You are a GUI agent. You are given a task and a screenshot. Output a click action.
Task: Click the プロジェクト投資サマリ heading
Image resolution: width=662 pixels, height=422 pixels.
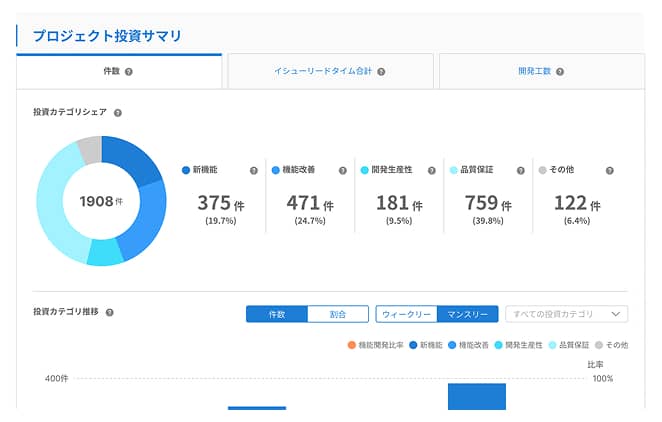click(x=107, y=36)
